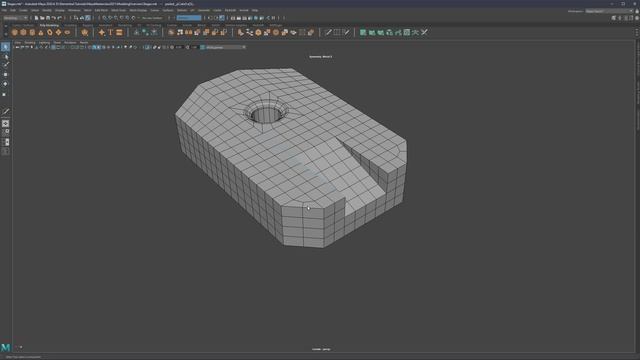Activate the Paint Selection tool

[5, 65]
